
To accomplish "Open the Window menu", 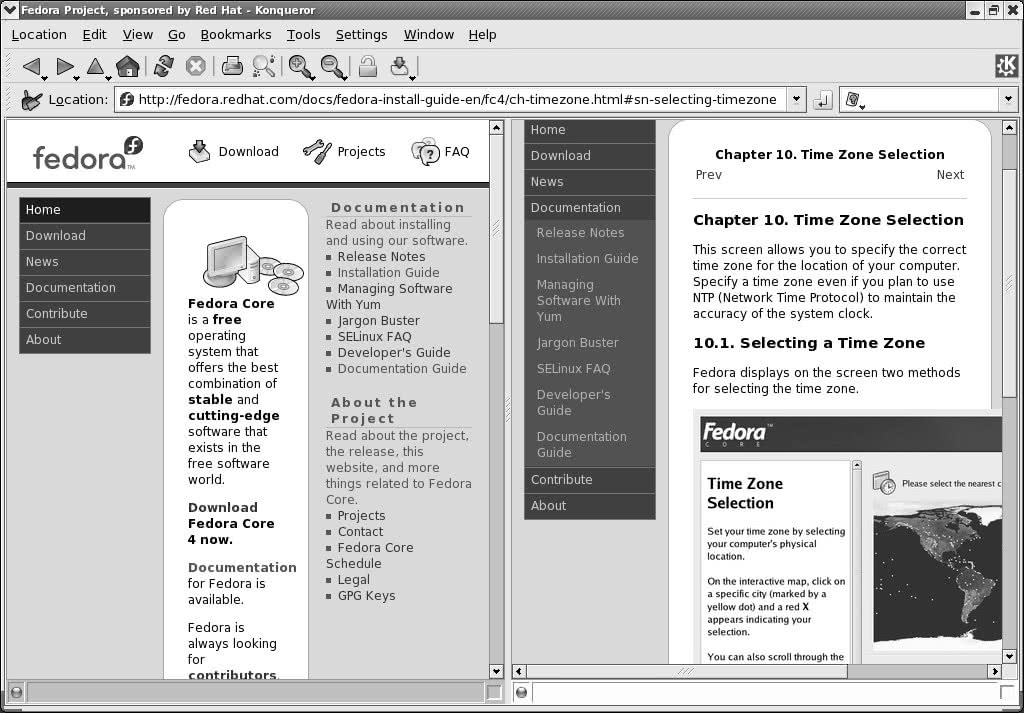I will click(428, 35).
